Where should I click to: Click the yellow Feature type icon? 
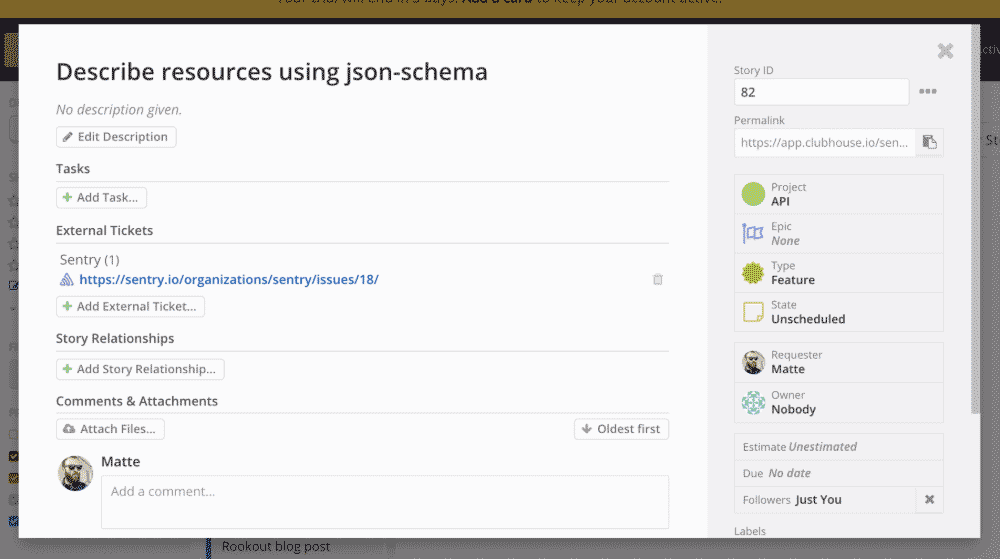click(x=753, y=273)
